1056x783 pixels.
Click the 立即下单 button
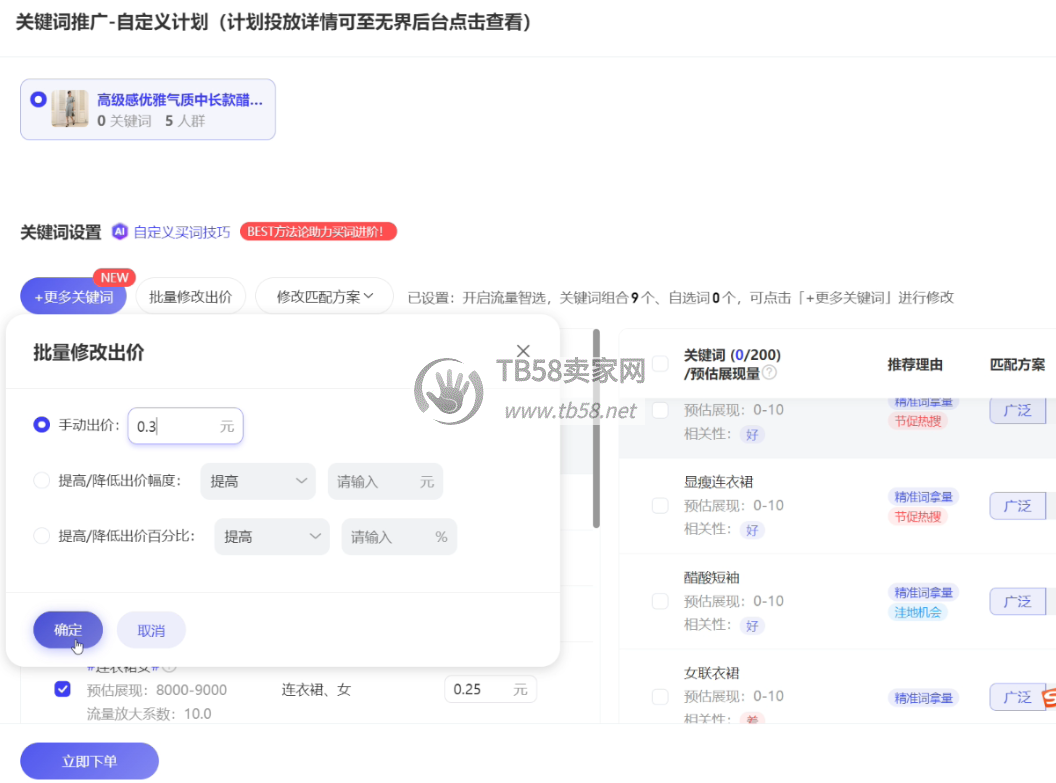click(89, 761)
